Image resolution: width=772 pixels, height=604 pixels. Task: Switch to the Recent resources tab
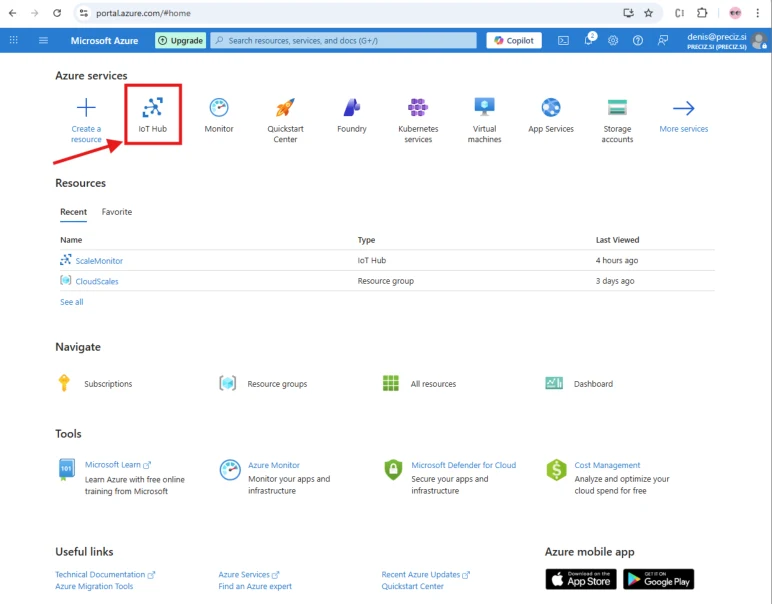pyautogui.click(x=73, y=212)
